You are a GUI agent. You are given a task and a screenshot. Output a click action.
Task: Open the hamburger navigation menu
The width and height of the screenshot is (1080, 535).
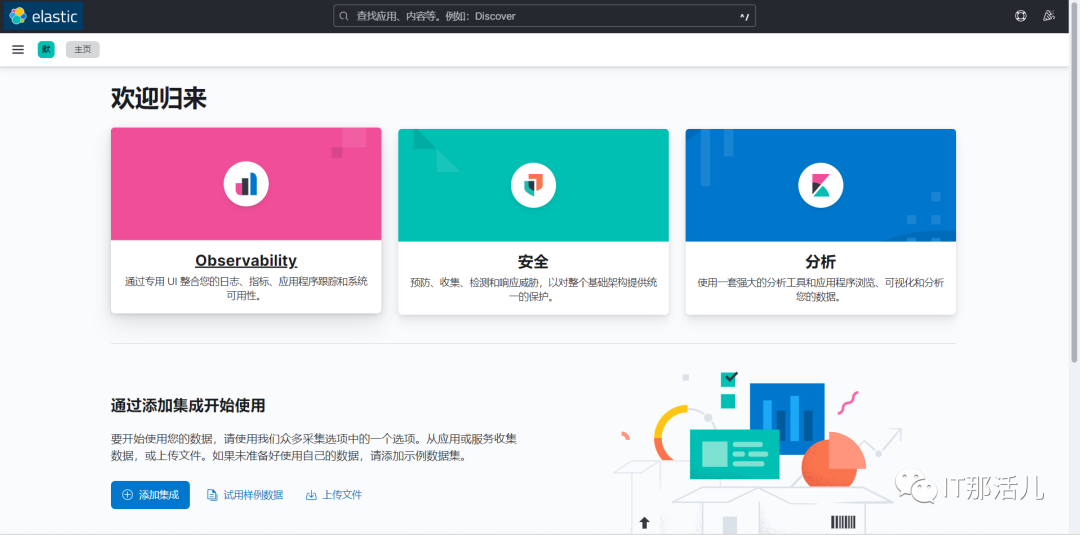coord(19,50)
